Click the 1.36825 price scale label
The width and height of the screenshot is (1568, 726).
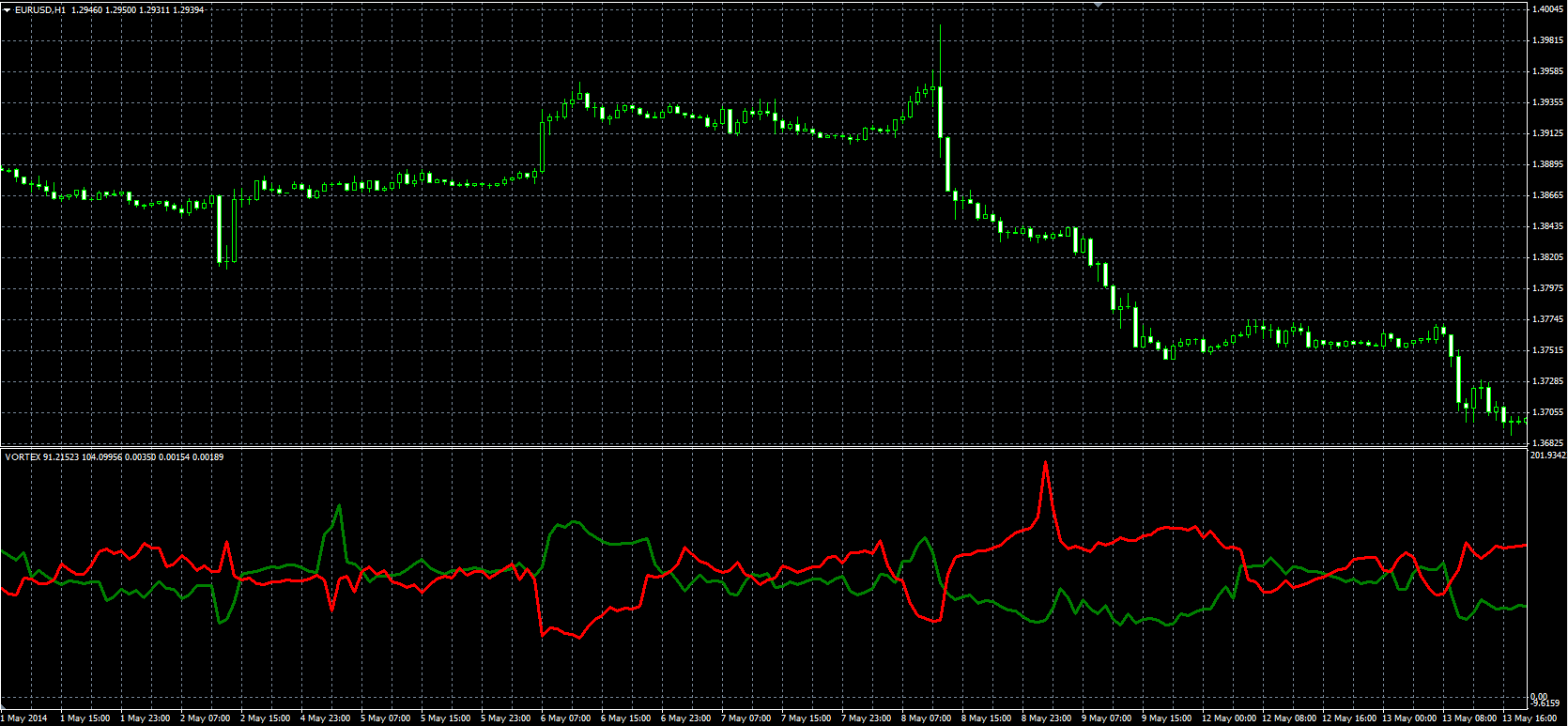1547,443
